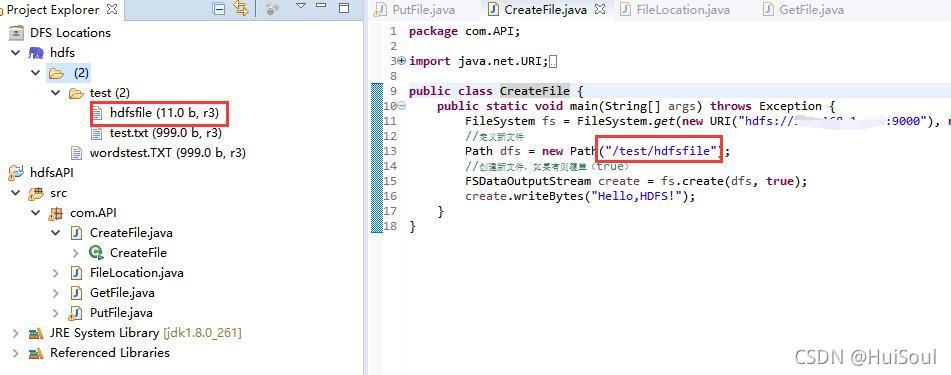Expand the CreateFile class node
This screenshot has height=375, width=951.
coord(76,252)
